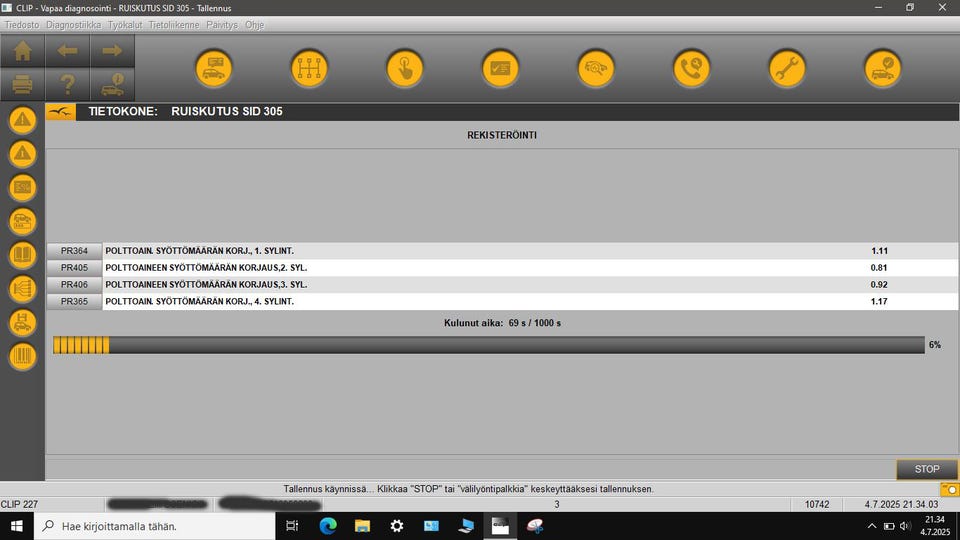Click the value 0.92
The height and width of the screenshot is (540, 960).
879,285
